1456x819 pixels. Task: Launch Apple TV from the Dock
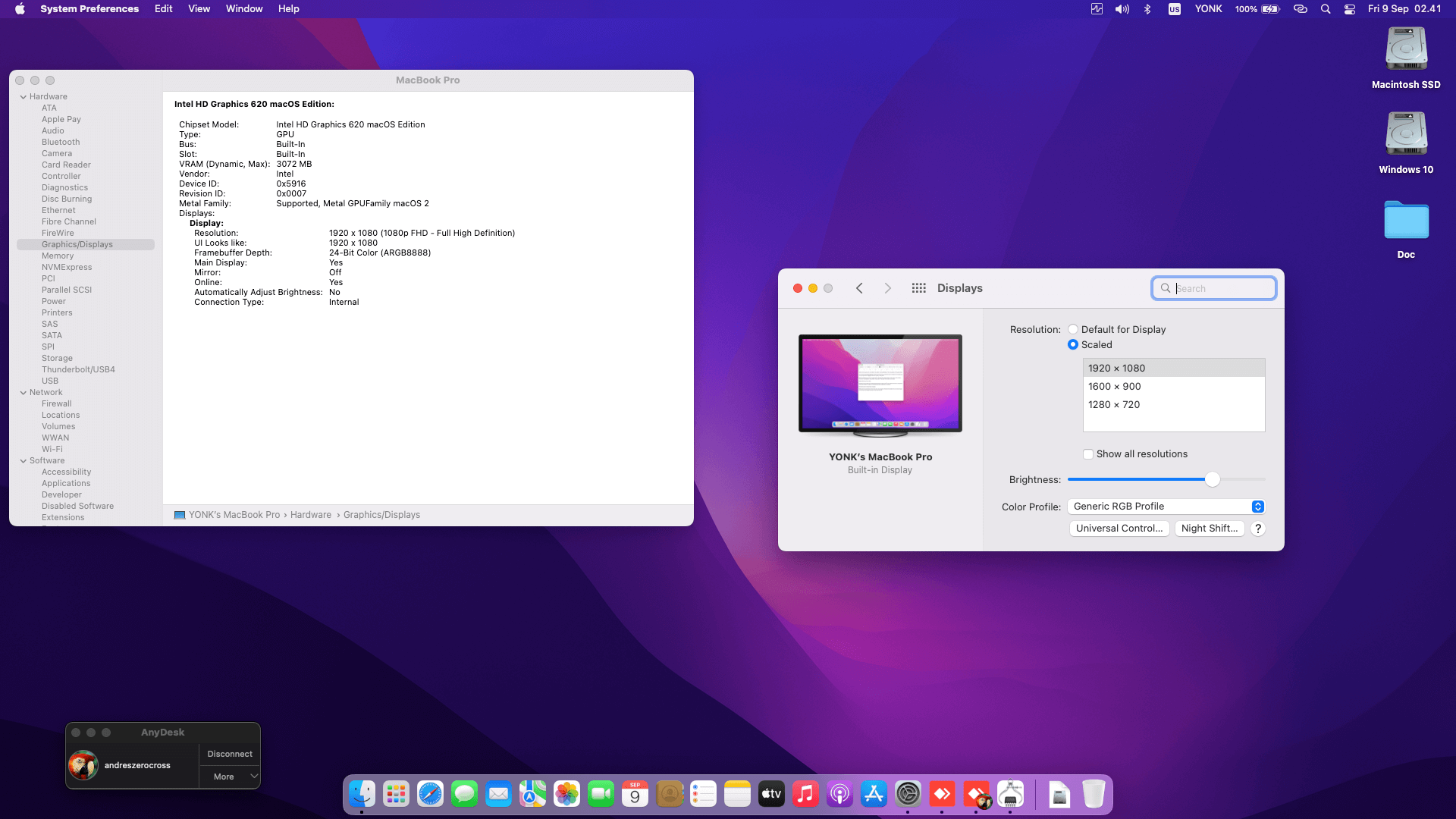coord(771,794)
